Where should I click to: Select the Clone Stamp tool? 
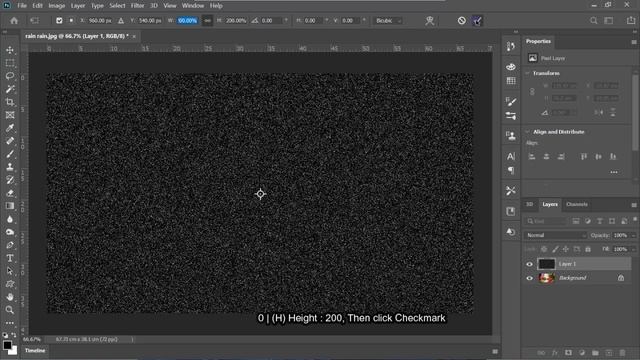click(10, 167)
